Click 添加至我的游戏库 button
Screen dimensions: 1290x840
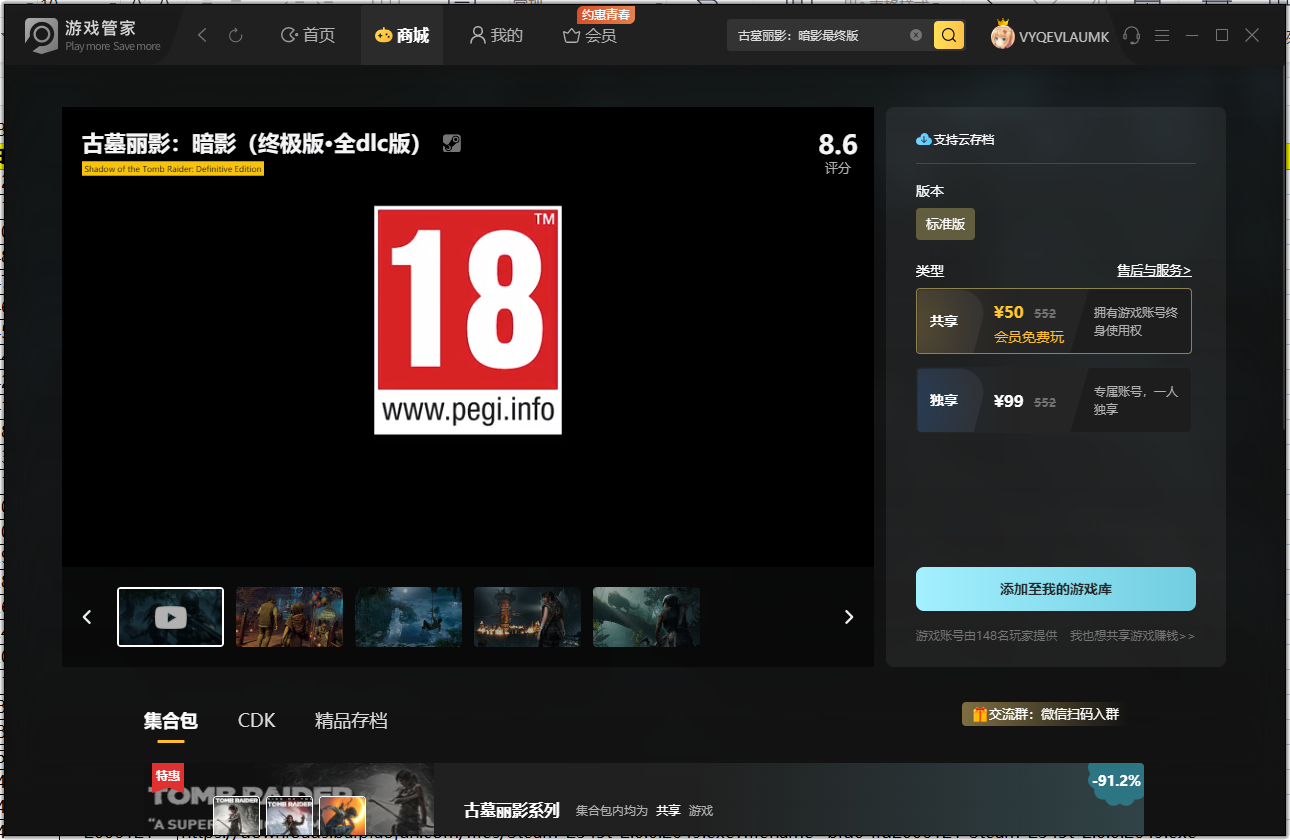pyautogui.click(x=1056, y=589)
